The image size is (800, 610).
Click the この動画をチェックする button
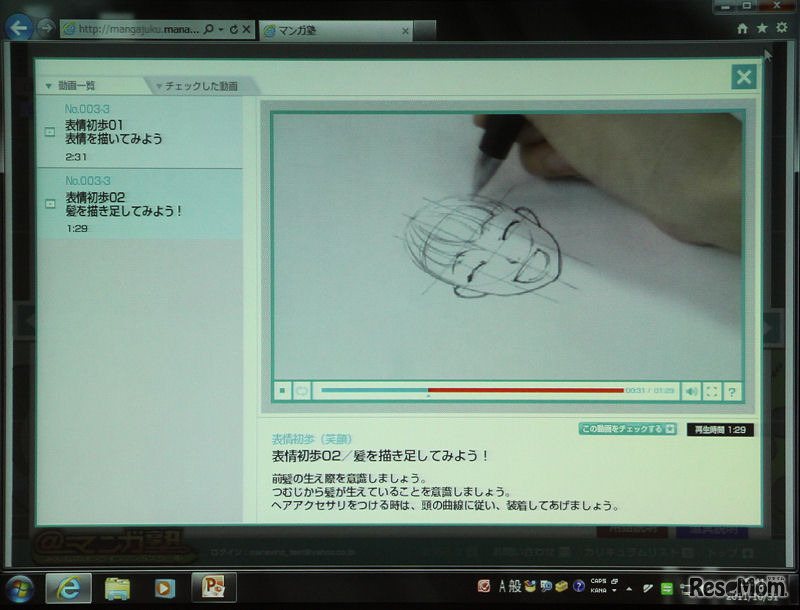click(x=628, y=429)
